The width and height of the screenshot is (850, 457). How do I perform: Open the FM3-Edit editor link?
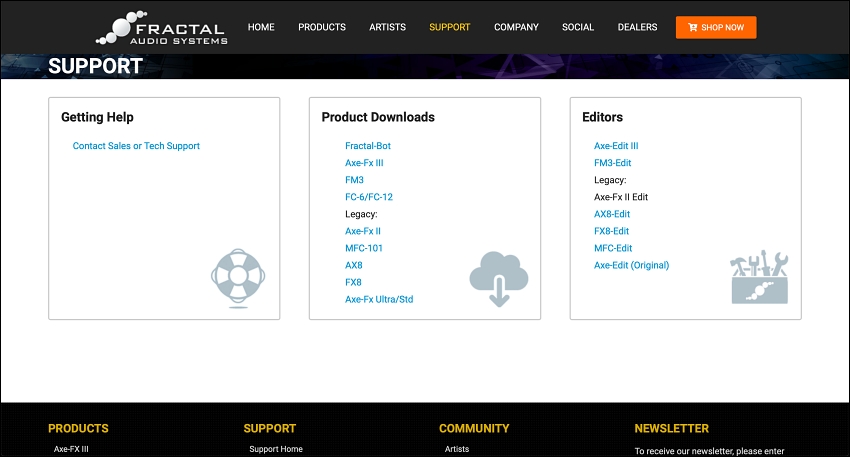[x=613, y=163]
